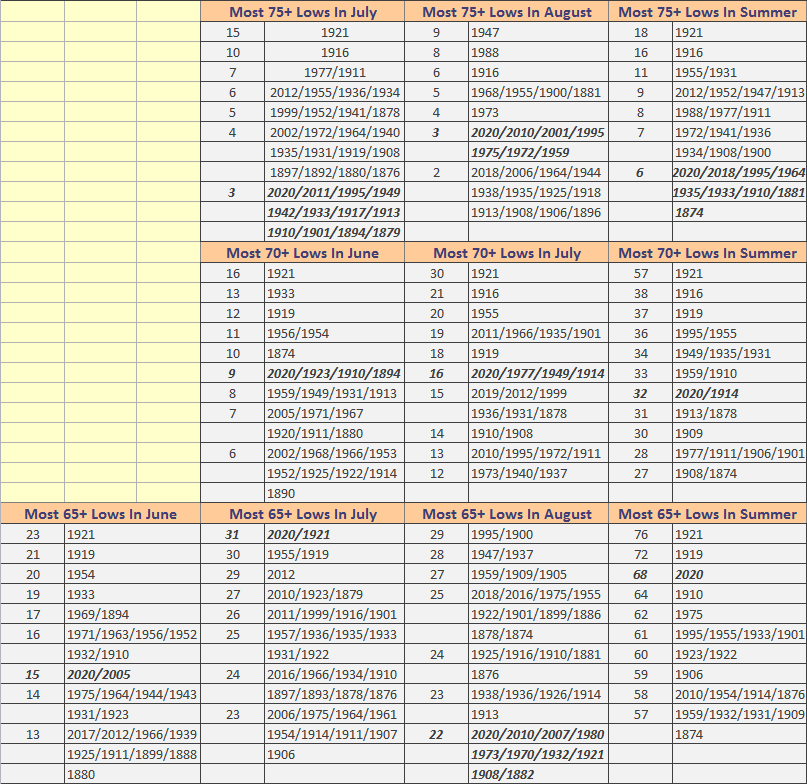The image size is (807, 784).
Task: Click cell '2010/1995/1972/1911'
Action: pyautogui.click(x=538, y=454)
